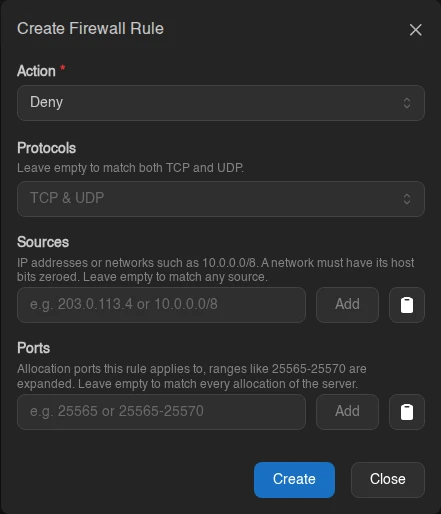Viewport: 441px width, 514px height.
Task: Click the Close button at bottom
Action: point(388,480)
